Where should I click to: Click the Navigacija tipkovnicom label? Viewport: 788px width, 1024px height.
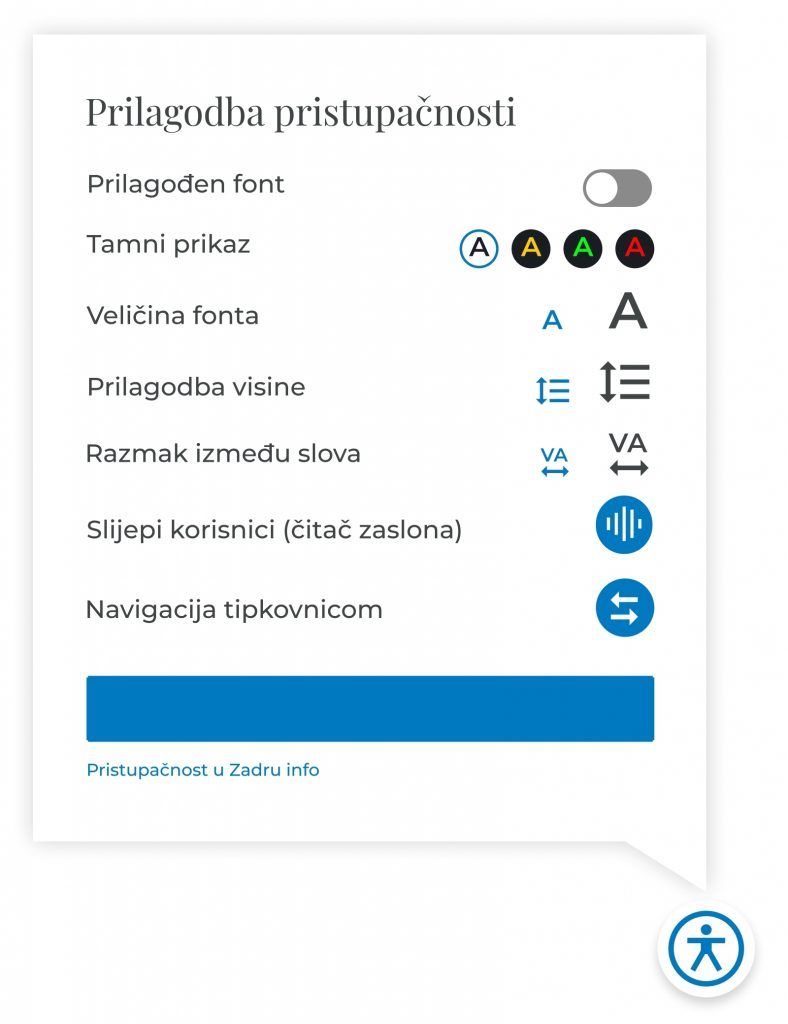coord(234,609)
